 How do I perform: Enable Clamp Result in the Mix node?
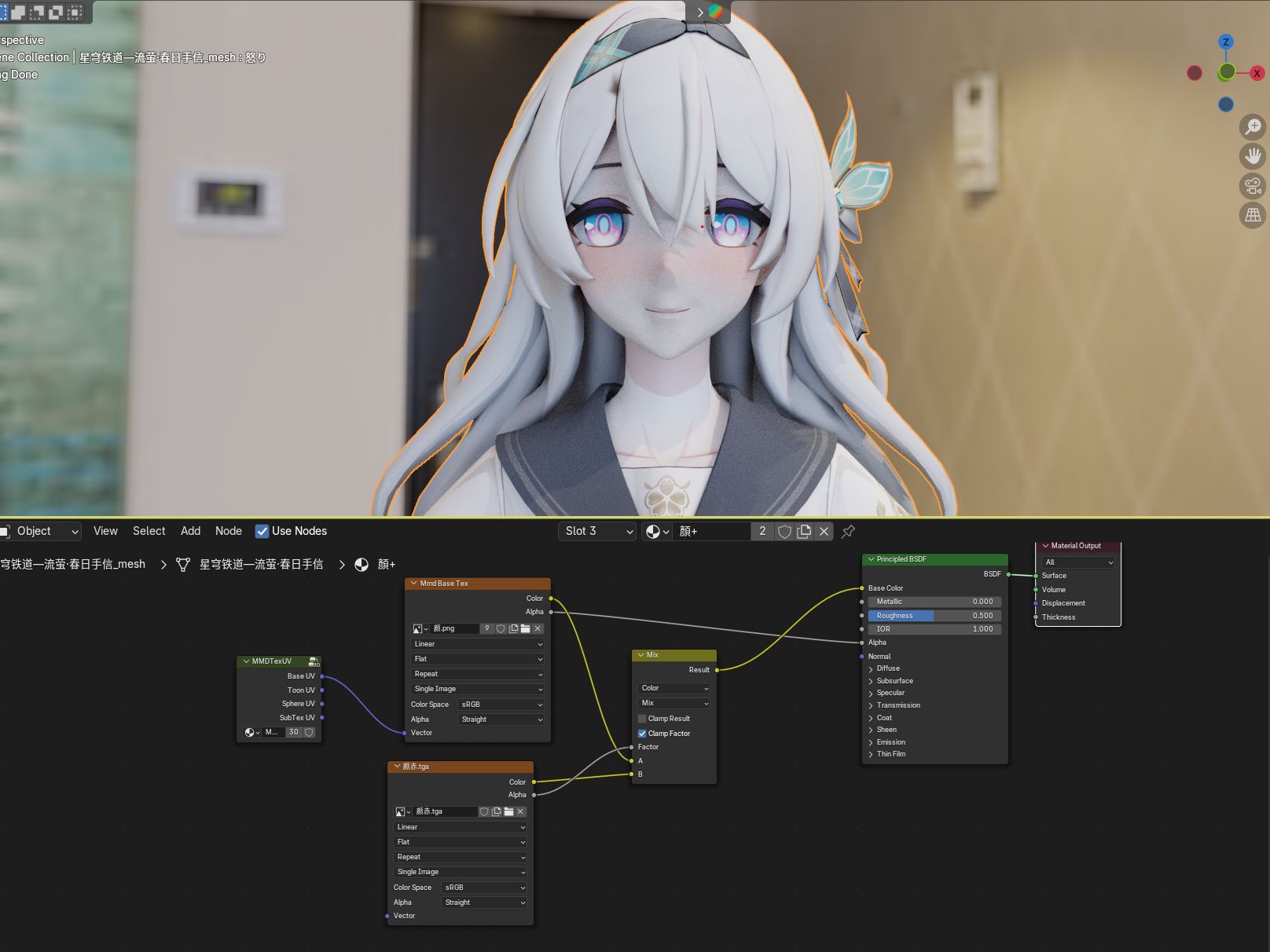[x=641, y=718]
